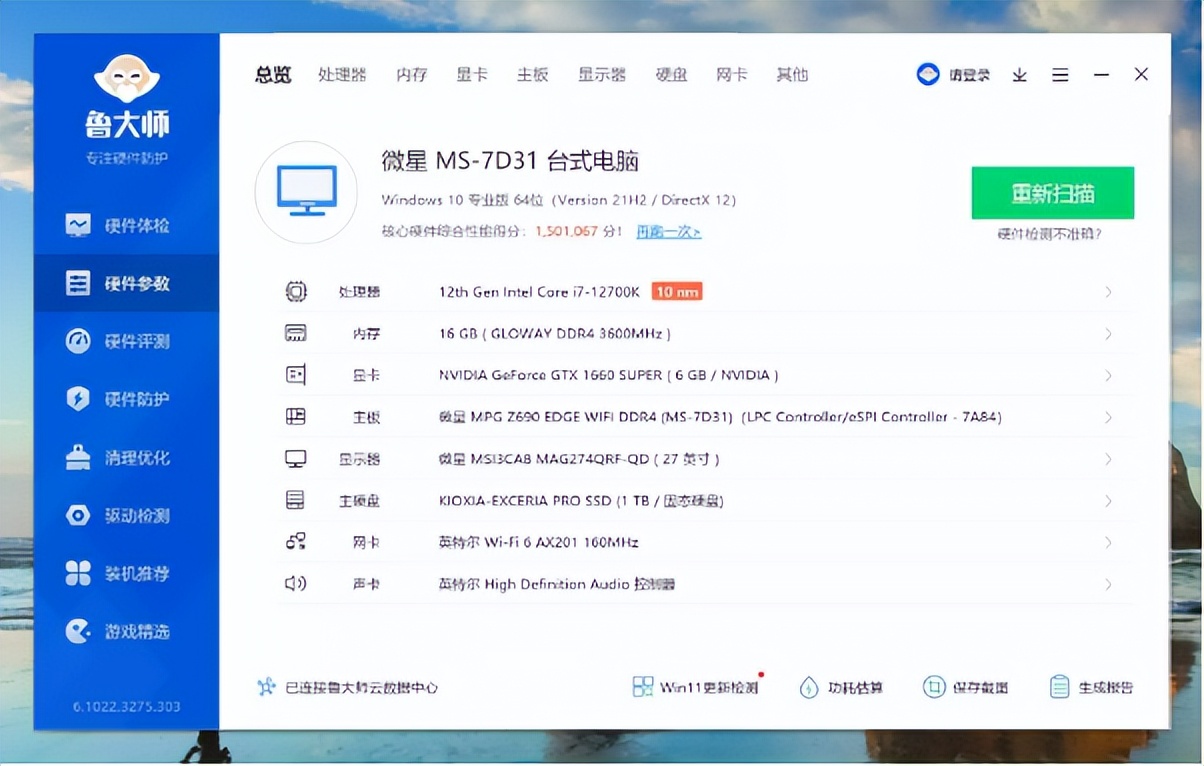Expand the NVIDIA GeForce GTX 1660 SUPER row
The width and height of the screenshot is (1204, 766).
[x=700, y=375]
